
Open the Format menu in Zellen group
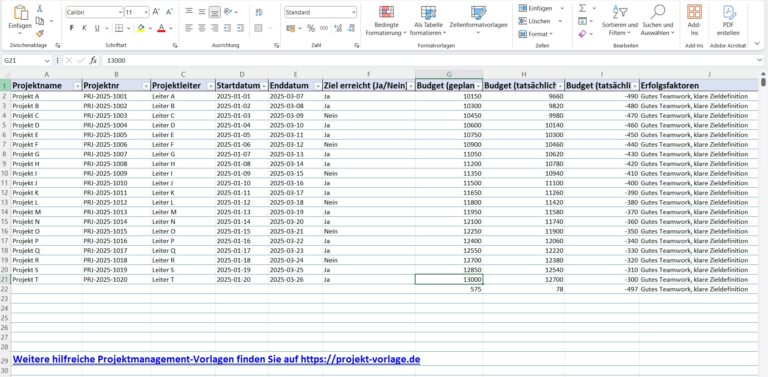536,34
